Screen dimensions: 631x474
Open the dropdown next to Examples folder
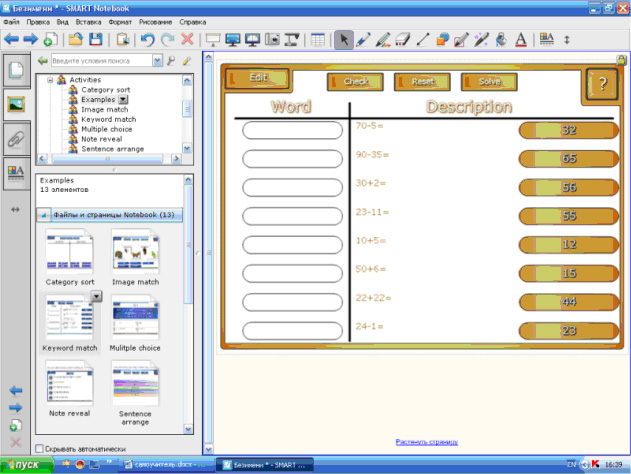click(x=123, y=100)
